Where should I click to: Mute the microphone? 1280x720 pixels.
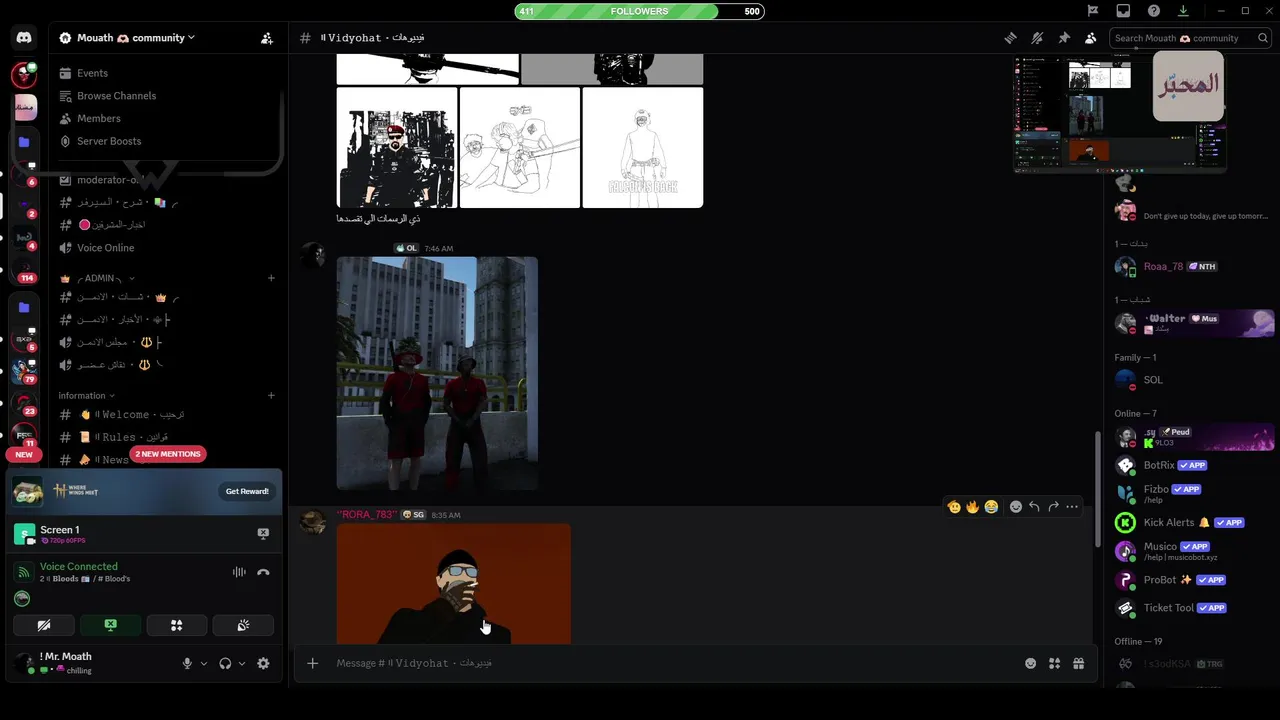point(187,663)
